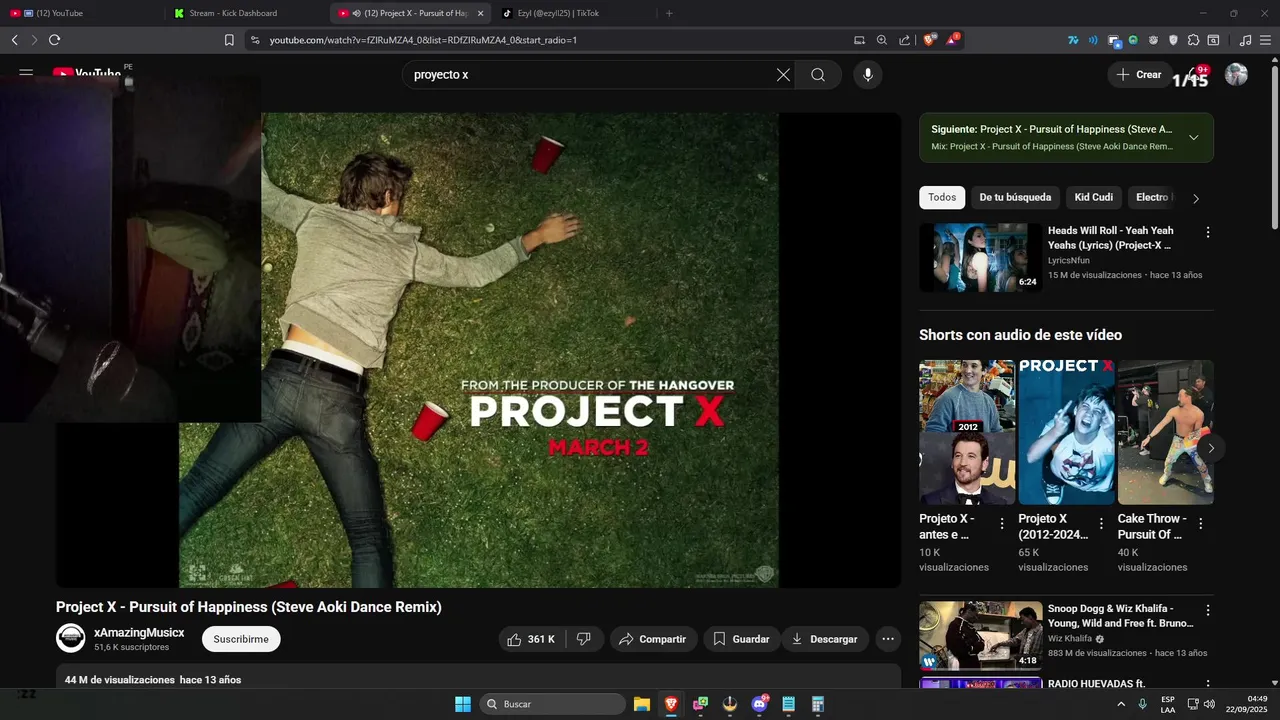Open xAmazingMusicx channel avatar
This screenshot has width=1280, height=720.
(71, 639)
